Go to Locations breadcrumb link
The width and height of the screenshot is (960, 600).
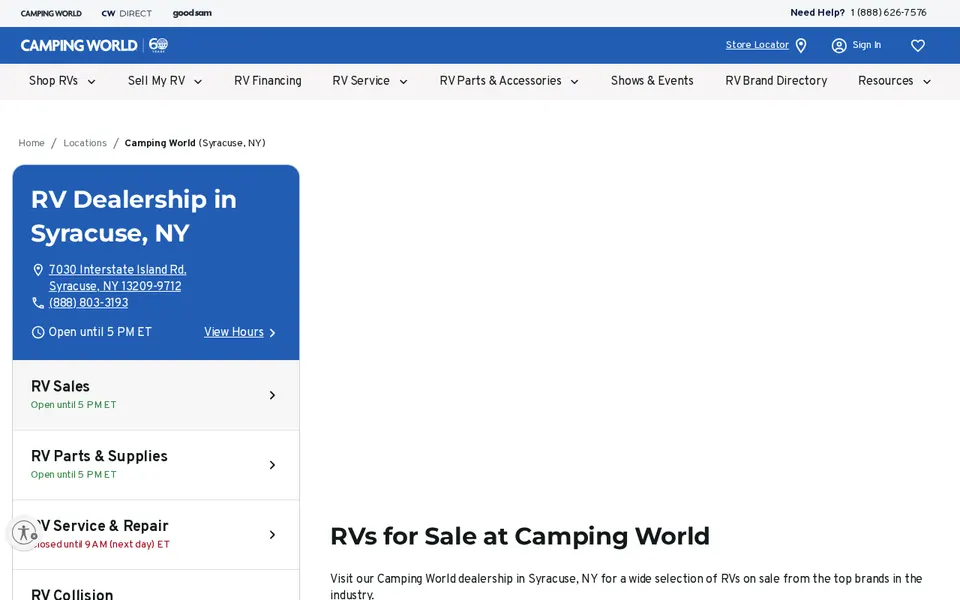85,143
